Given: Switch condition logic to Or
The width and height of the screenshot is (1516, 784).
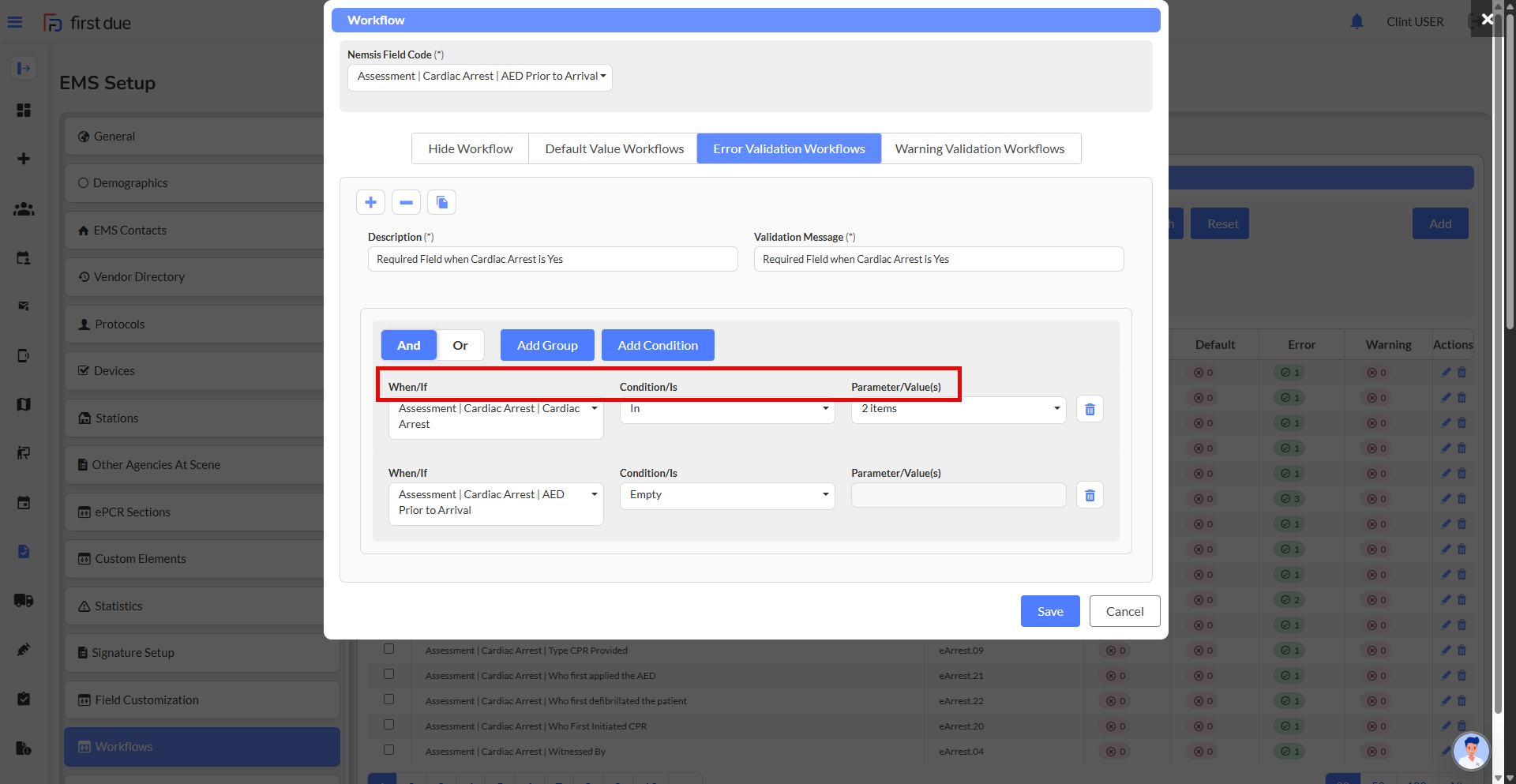Looking at the screenshot, I should coord(460,345).
